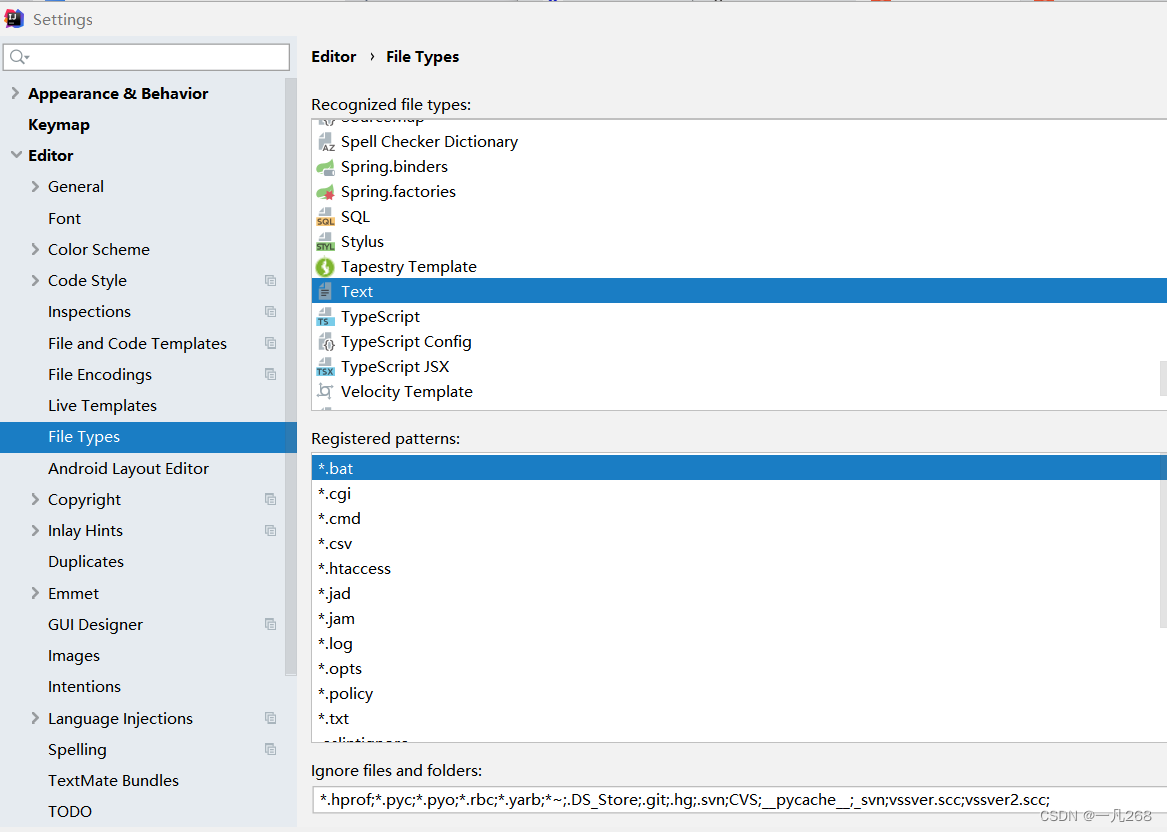Select the Spring.factories icon
Screen dimensions: 1167x832
pos(326,191)
